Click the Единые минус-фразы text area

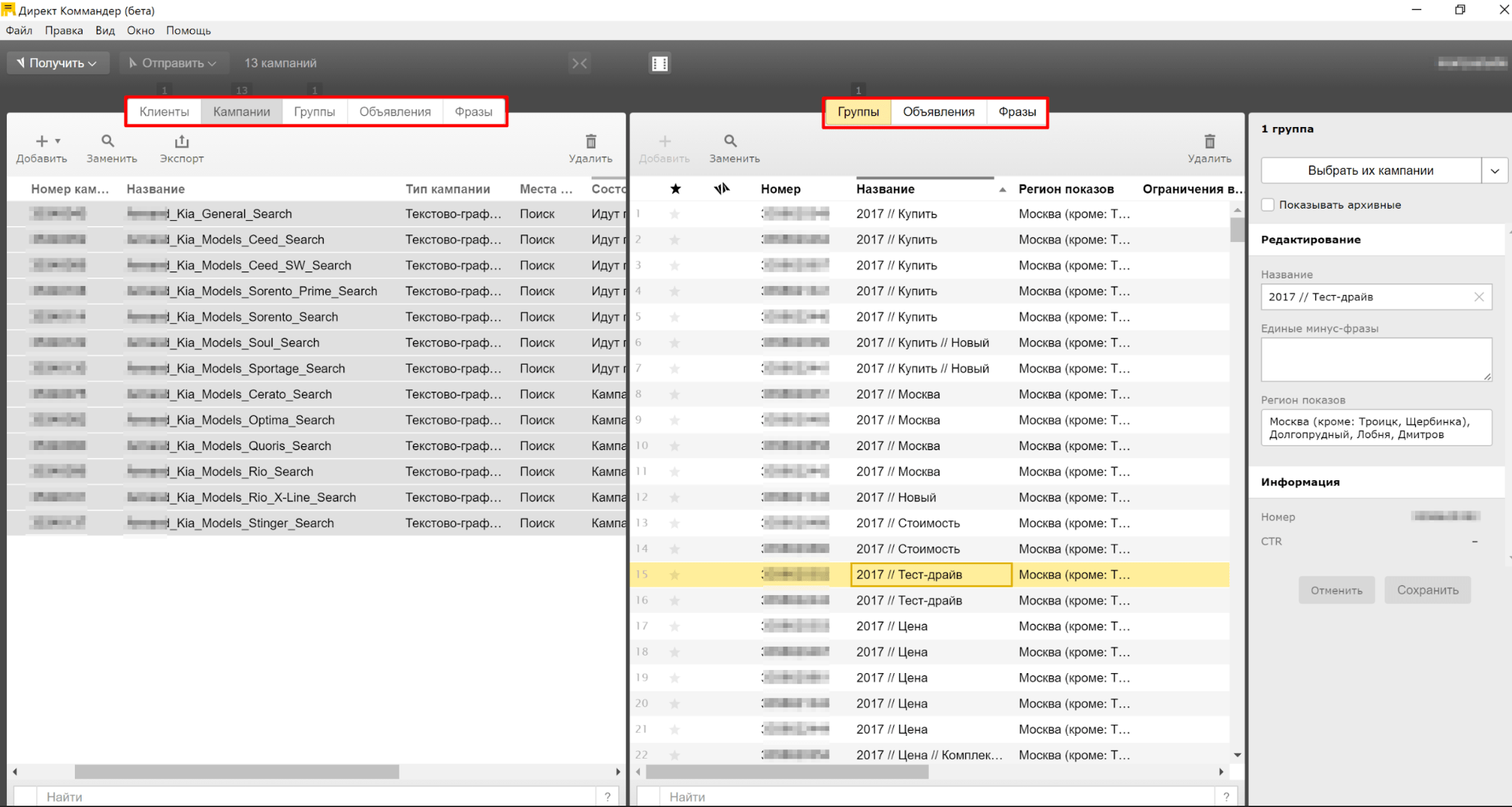1376,359
